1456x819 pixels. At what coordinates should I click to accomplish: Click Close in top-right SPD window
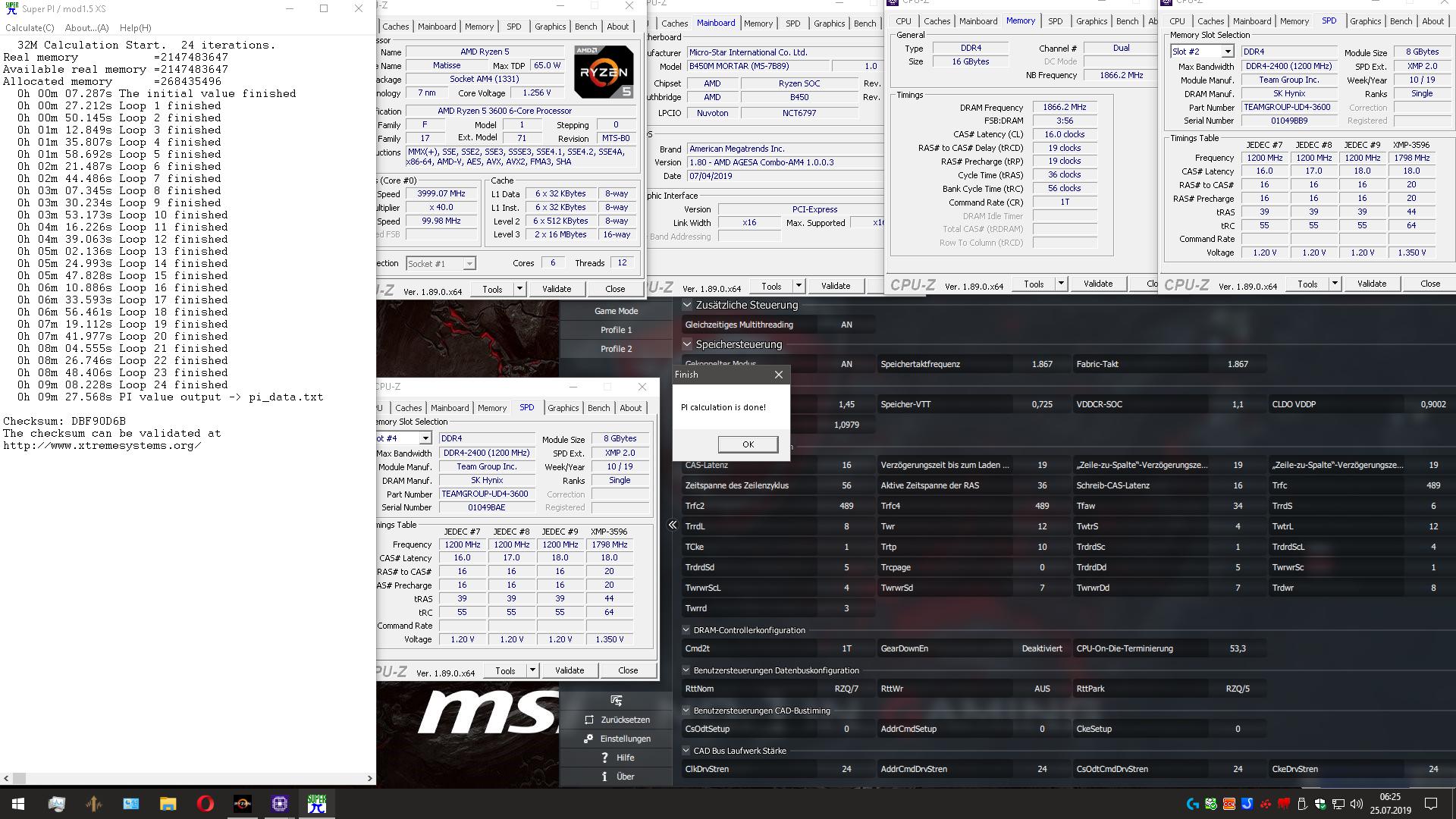(1430, 284)
